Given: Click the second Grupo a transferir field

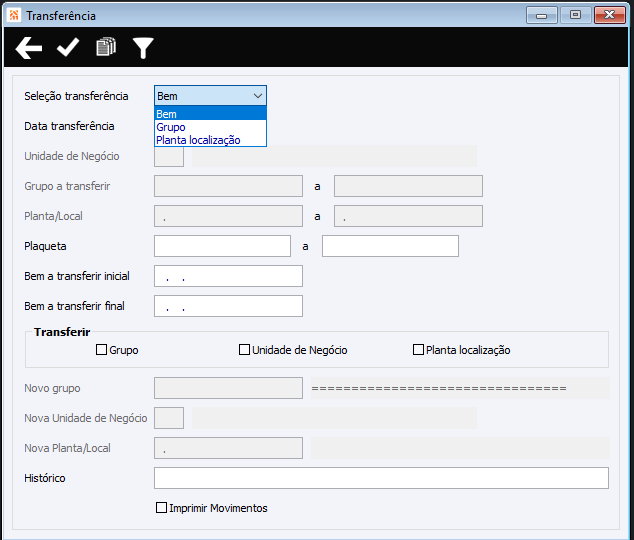Looking at the screenshot, I should [408, 186].
